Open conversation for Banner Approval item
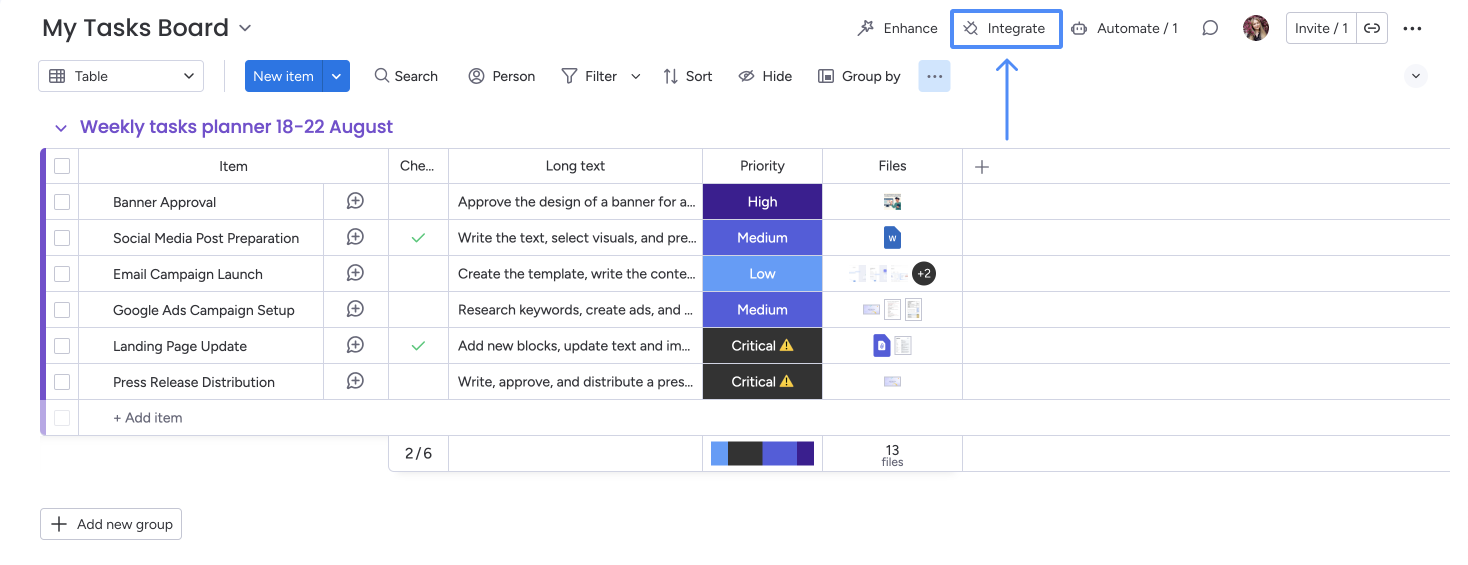Image resolution: width=1468 pixels, height=565 pixels. pos(355,202)
